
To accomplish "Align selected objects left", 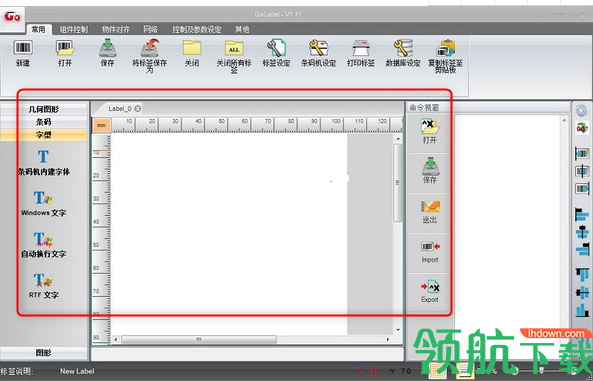I will click(x=582, y=215).
